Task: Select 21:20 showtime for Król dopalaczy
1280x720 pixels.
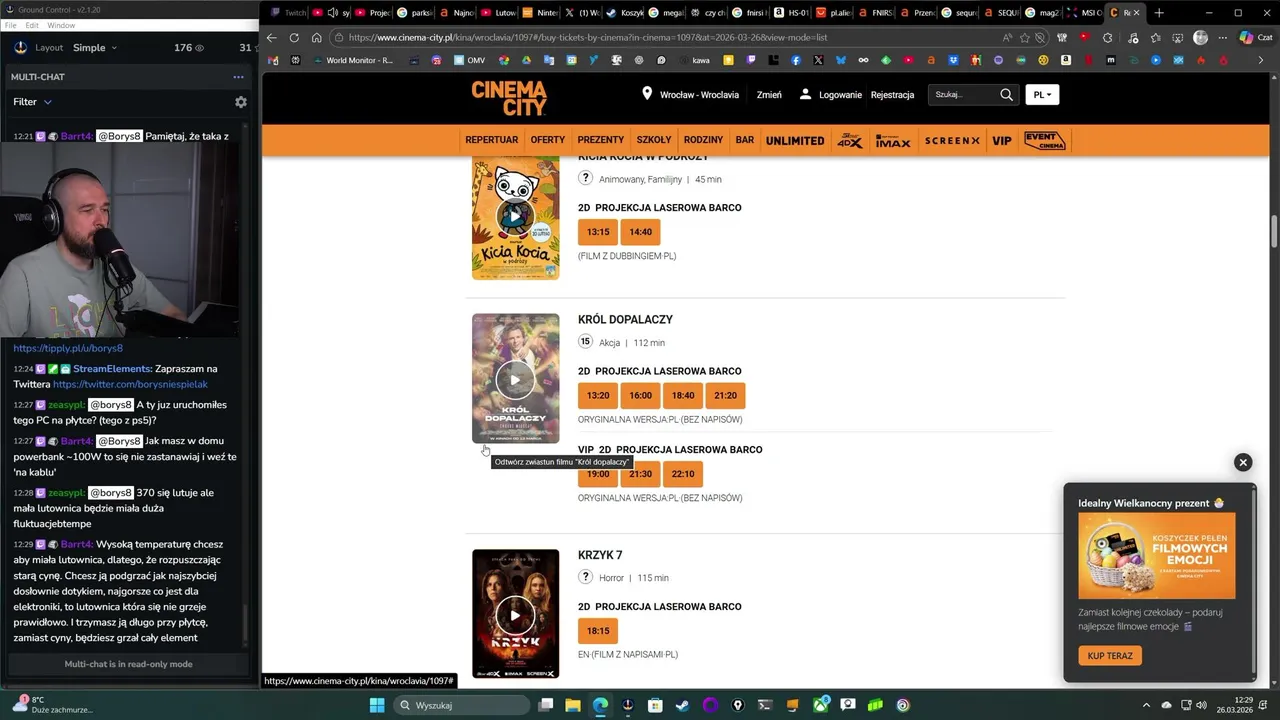Action: click(725, 395)
